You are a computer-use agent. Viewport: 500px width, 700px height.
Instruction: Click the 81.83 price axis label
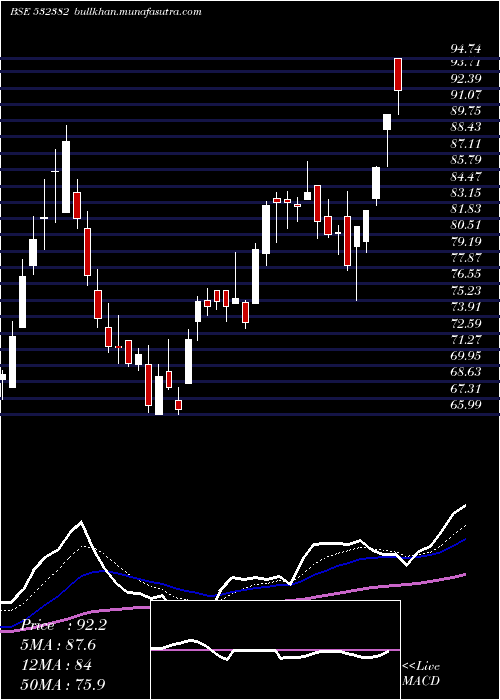click(x=466, y=208)
